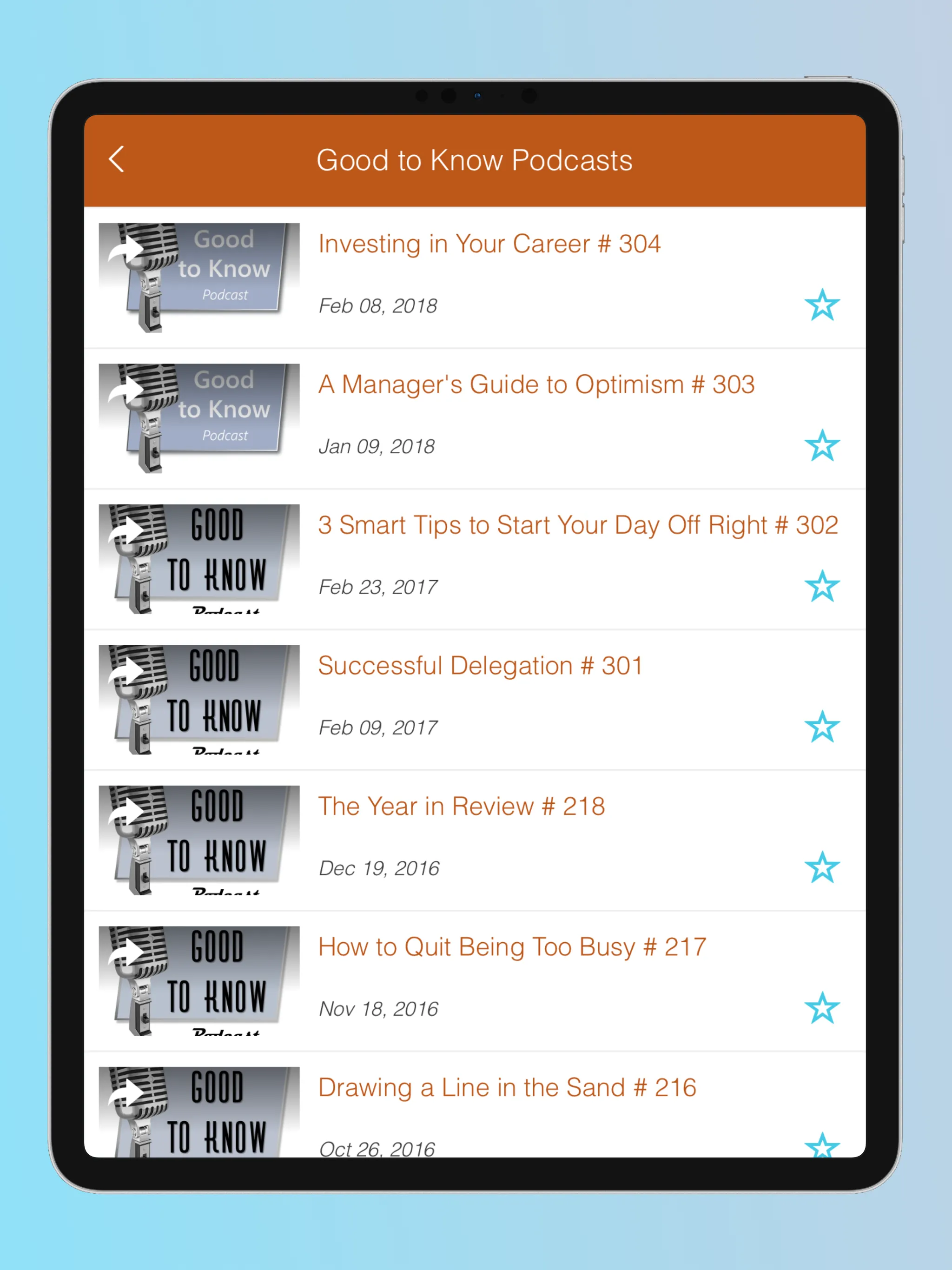Star the Investing in Your Career episode
The height and width of the screenshot is (1270, 952).
click(x=822, y=305)
